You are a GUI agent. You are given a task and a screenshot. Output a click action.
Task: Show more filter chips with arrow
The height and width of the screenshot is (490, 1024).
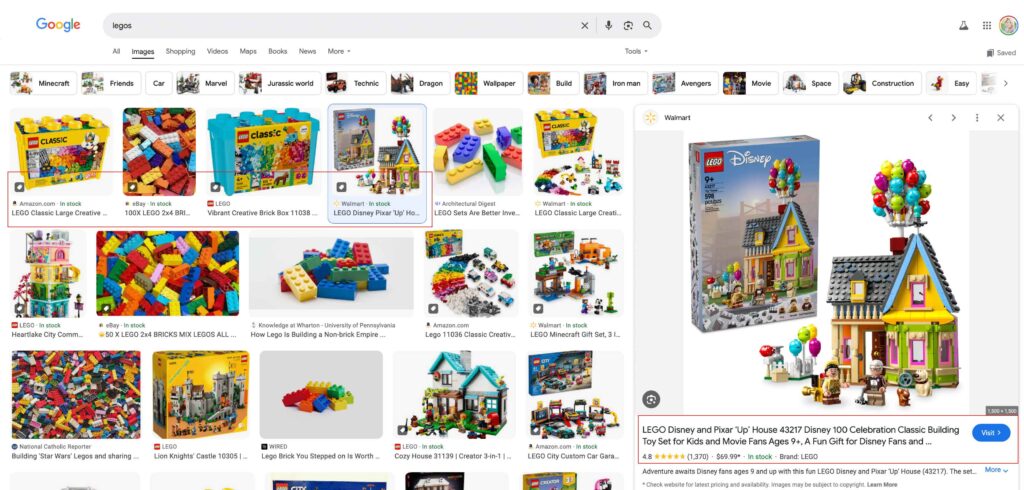(x=1006, y=83)
